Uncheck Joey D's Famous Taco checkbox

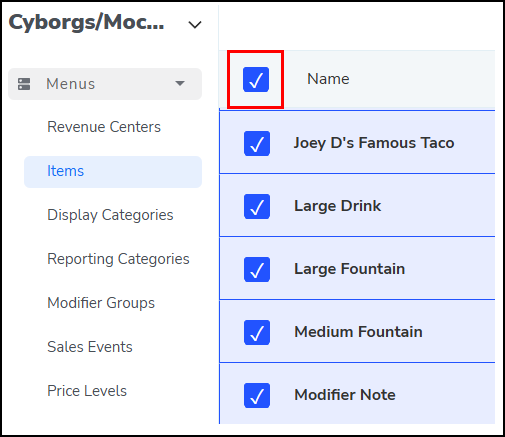click(x=257, y=143)
